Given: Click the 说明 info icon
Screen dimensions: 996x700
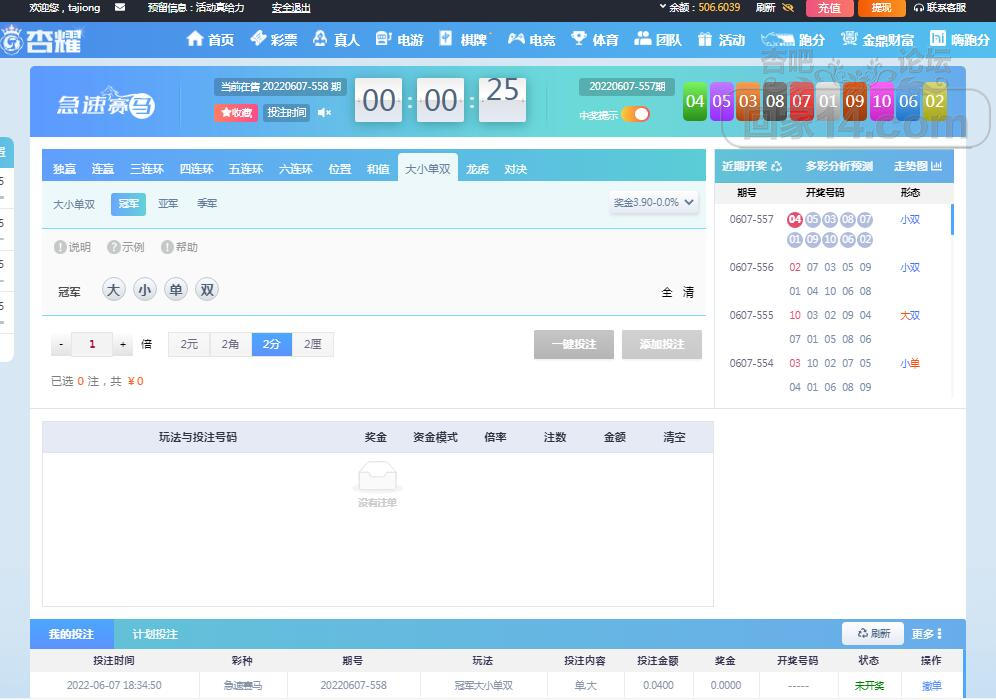Looking at the screenshot, I should (x=60, y=247).
